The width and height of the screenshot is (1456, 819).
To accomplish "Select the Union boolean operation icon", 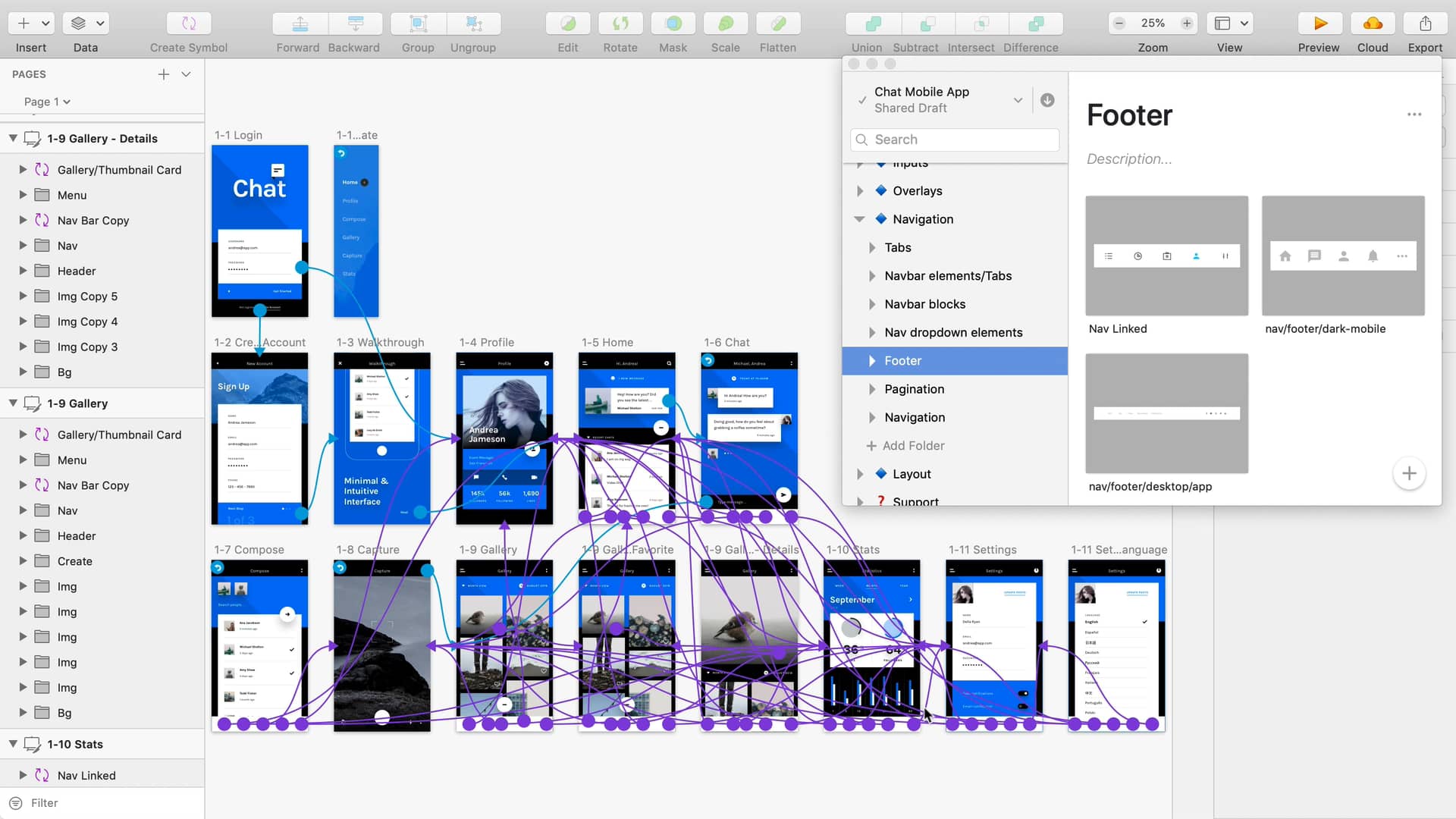I will click(x=873, y=24).
